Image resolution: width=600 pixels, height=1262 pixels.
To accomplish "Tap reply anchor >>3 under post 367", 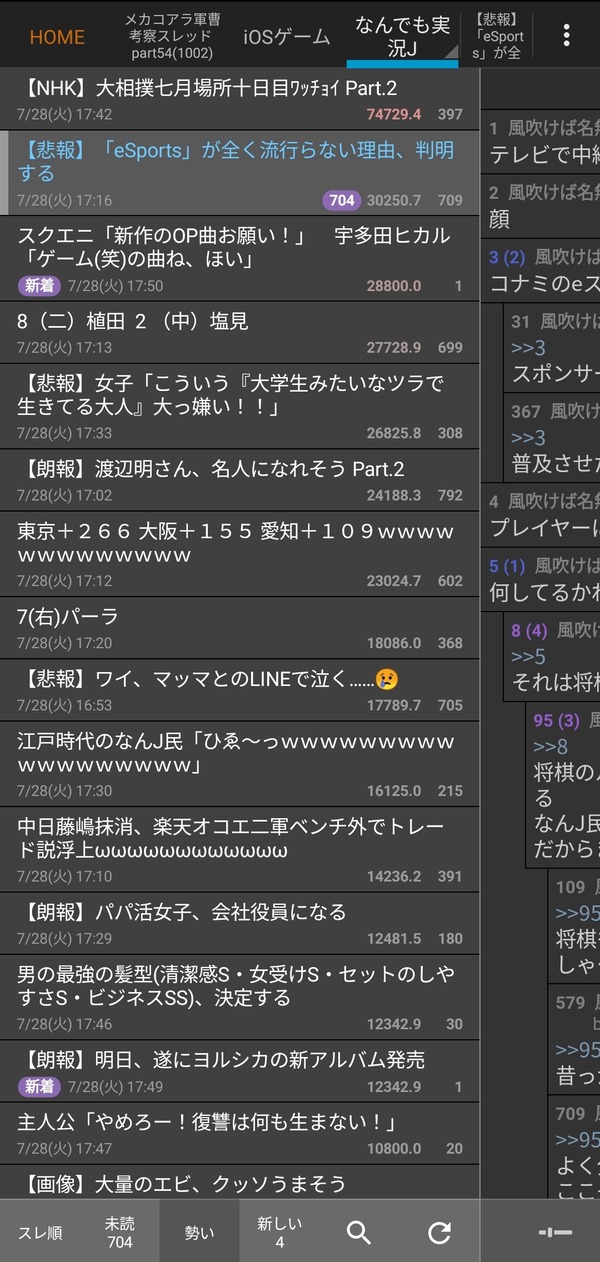I will (528, 438).
